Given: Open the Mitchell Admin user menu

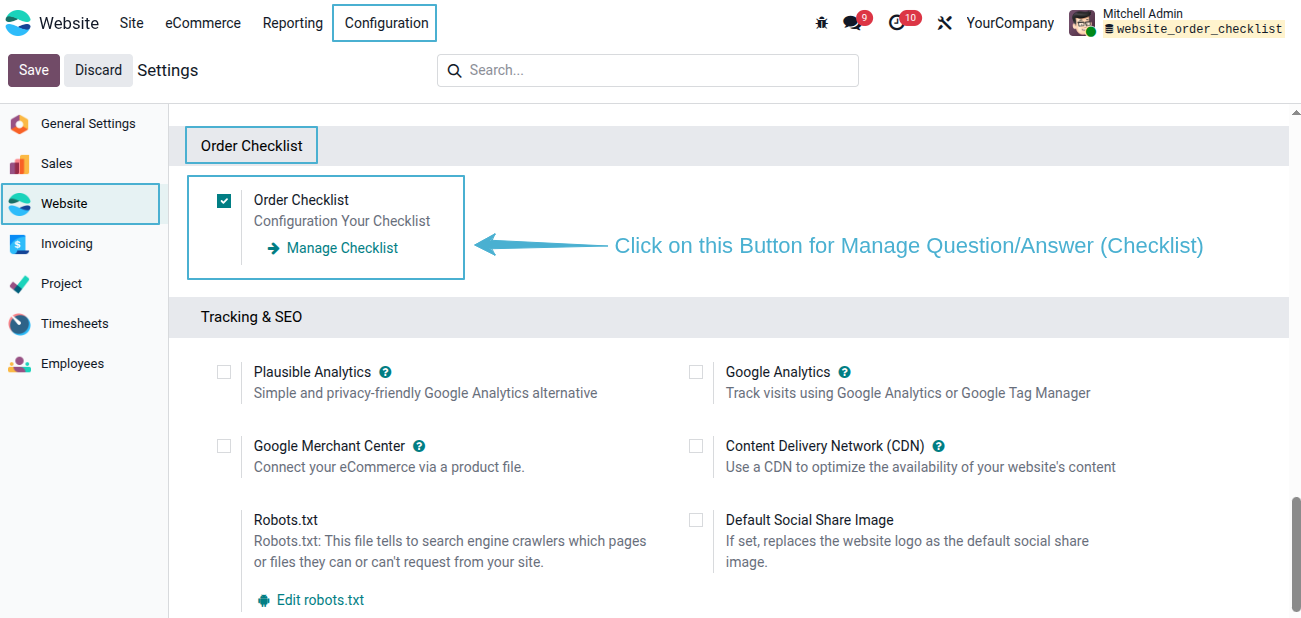Looking at the screenshot, I should pos(1177,23).
